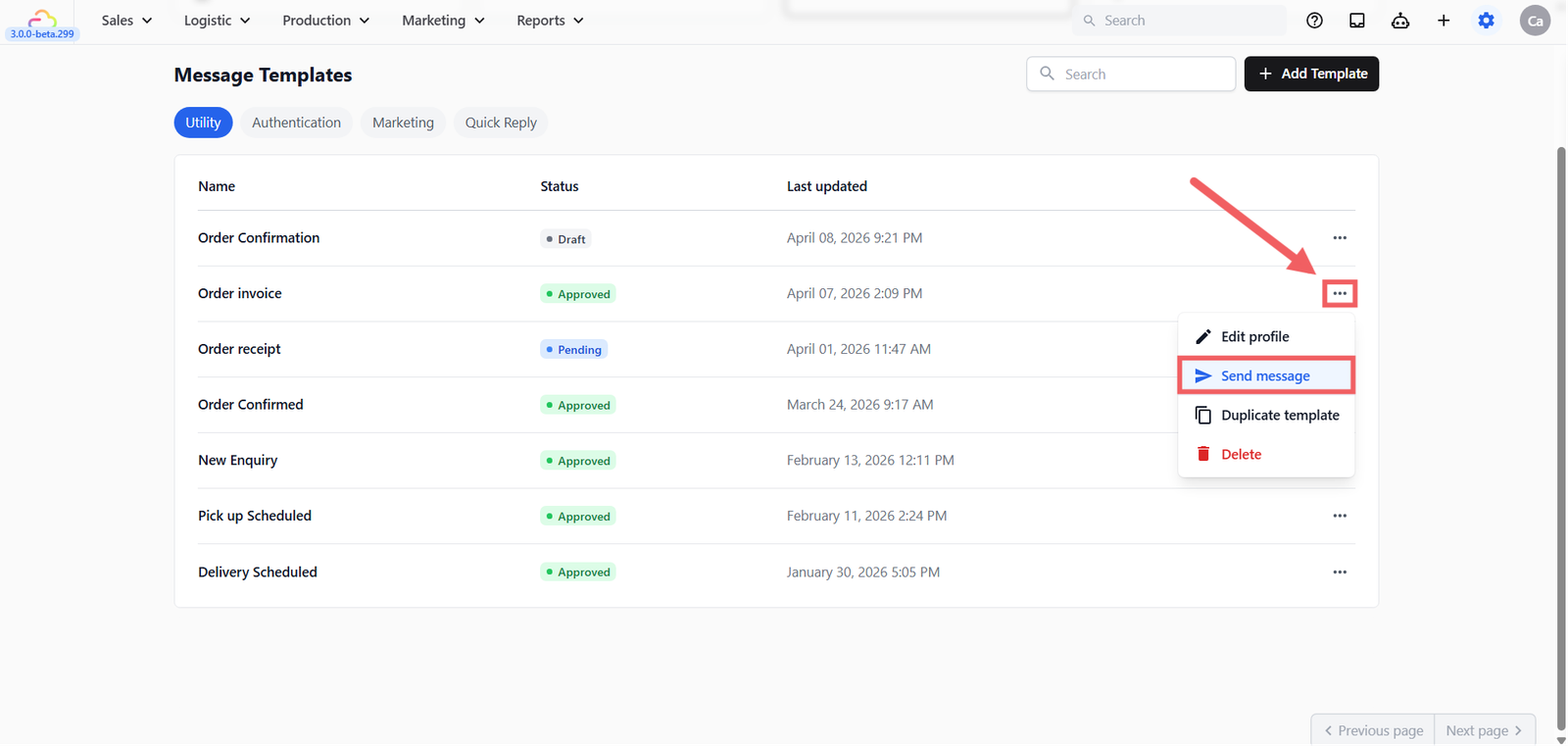This screenshot has height=746, width=1568.
Task: Switch to the Quick Reply tab
Action: pos(501,123)
